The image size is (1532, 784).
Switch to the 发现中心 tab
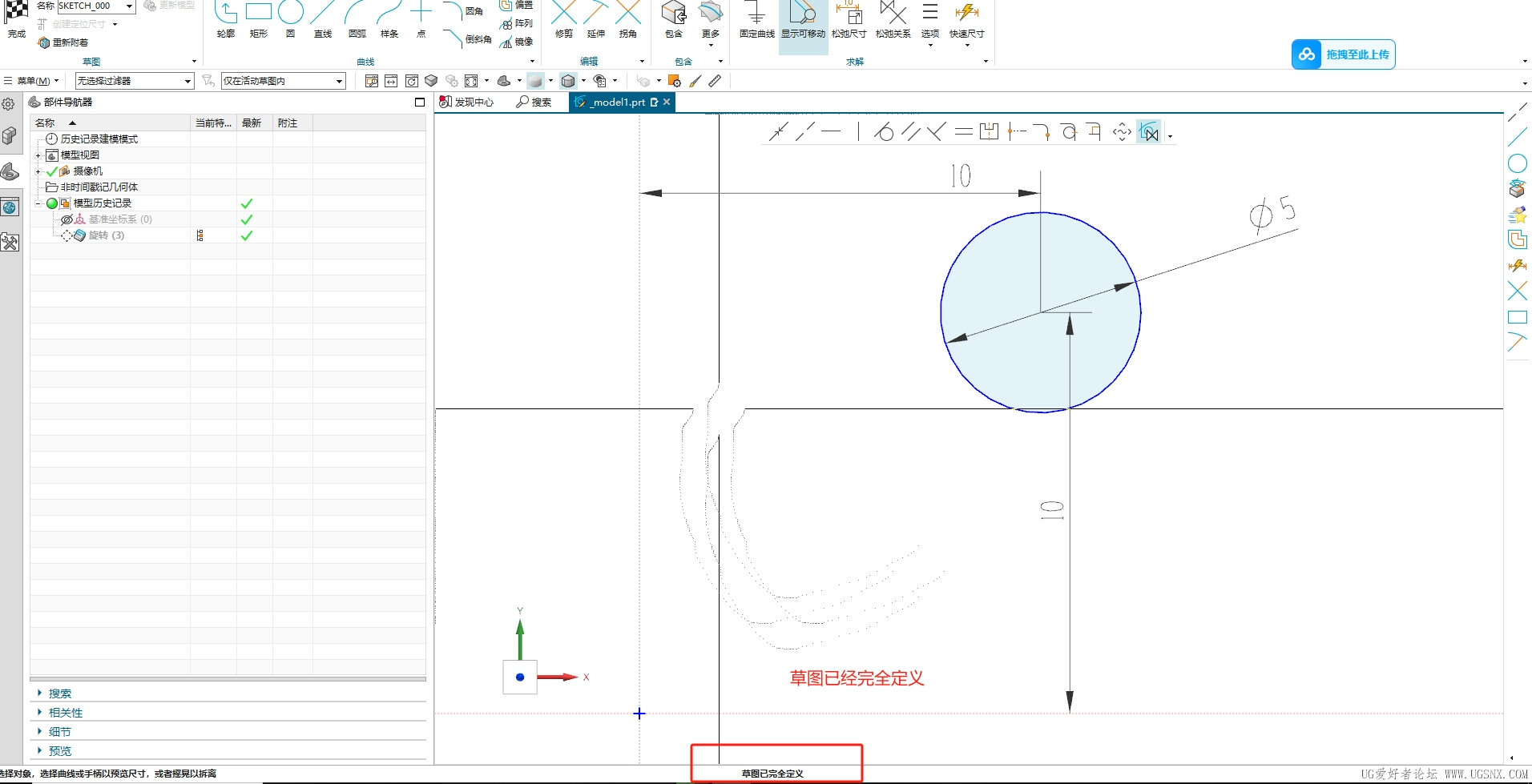click(467, 103)
